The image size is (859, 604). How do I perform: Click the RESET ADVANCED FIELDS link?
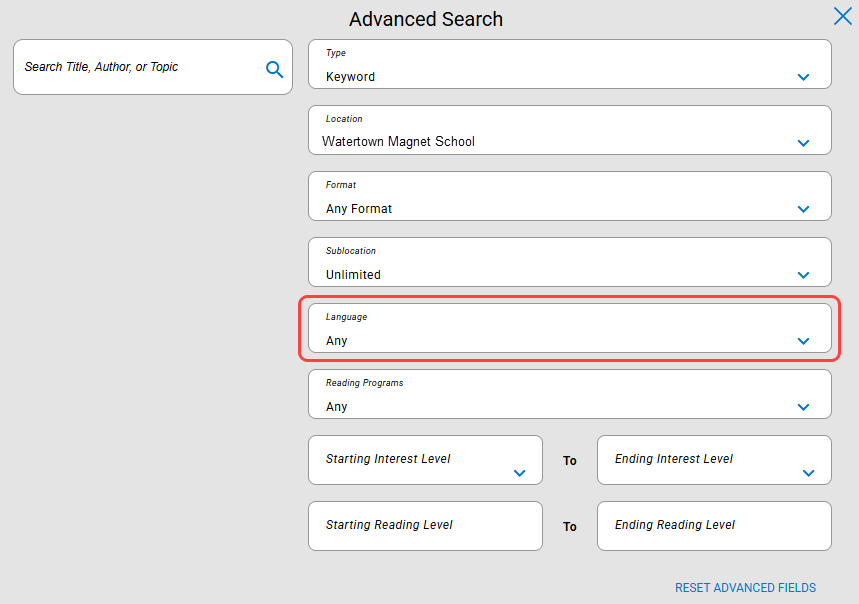(746, 588)
